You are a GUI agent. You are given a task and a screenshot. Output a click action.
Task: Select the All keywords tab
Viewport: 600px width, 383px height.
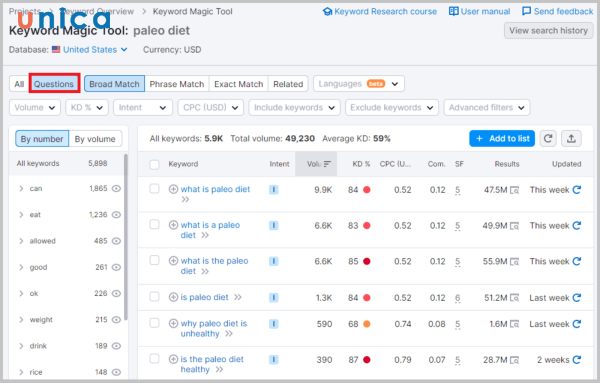pyautogui.click(x=19, y=84)
